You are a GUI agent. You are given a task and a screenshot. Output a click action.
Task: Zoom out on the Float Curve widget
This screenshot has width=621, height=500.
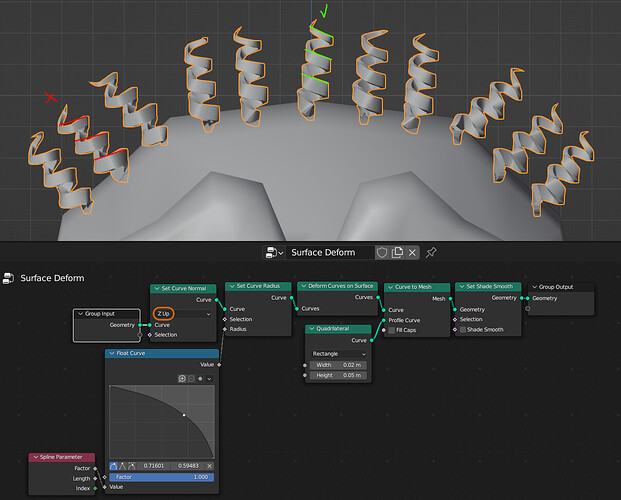click(191, 379)
